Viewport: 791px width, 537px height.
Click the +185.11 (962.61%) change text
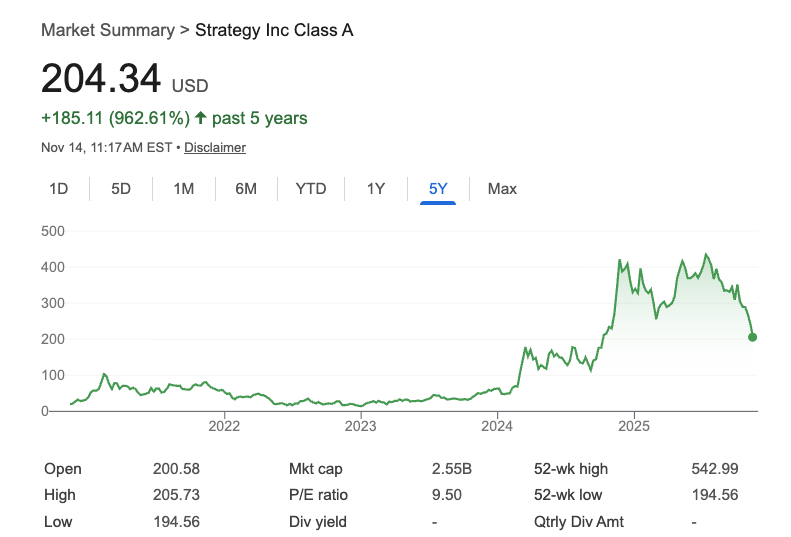pos(115,118)
